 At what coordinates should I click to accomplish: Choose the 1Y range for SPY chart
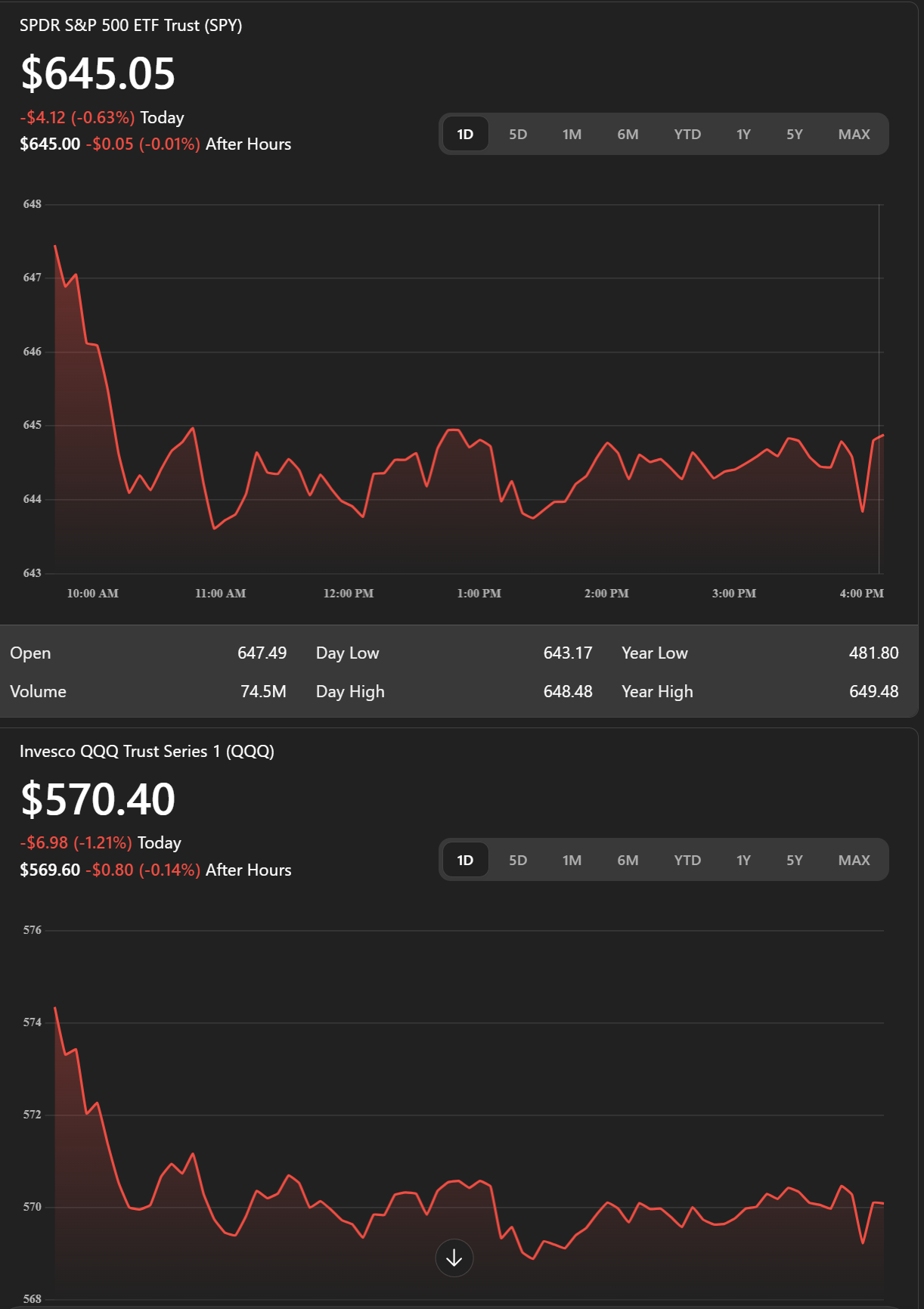pos(743,134)
